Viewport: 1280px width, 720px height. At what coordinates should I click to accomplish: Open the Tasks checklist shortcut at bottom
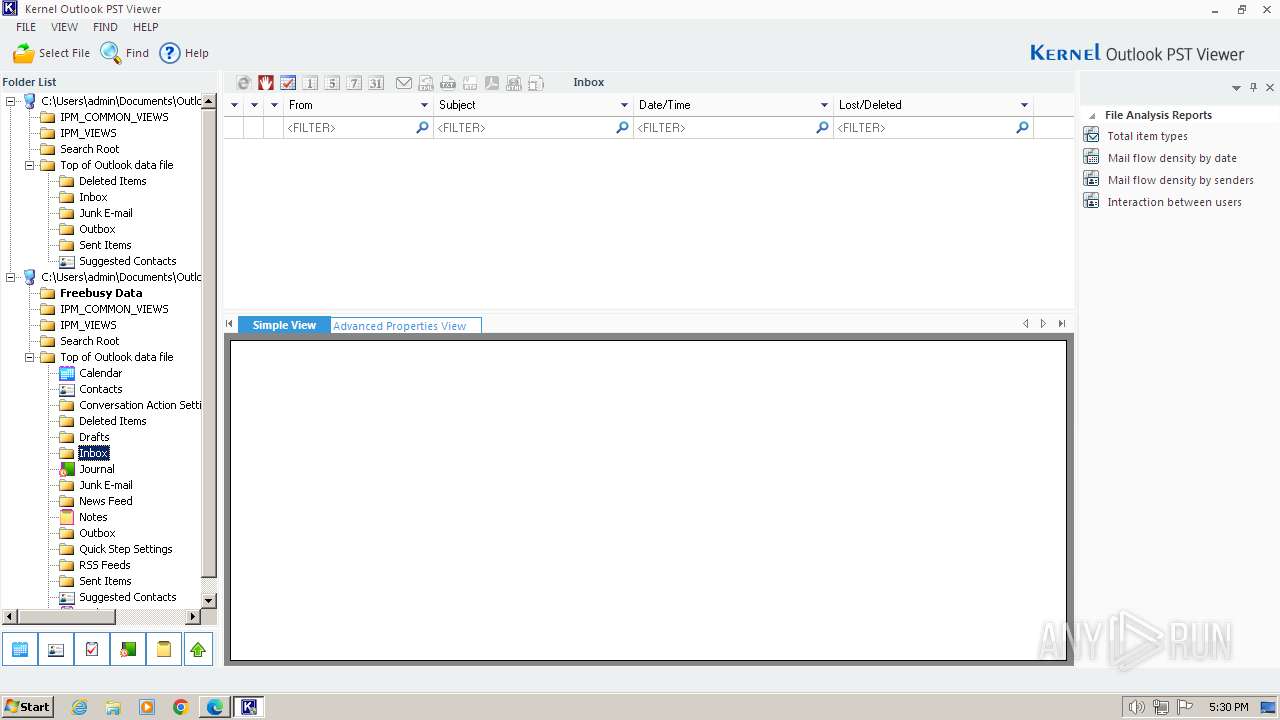point(92,650)
